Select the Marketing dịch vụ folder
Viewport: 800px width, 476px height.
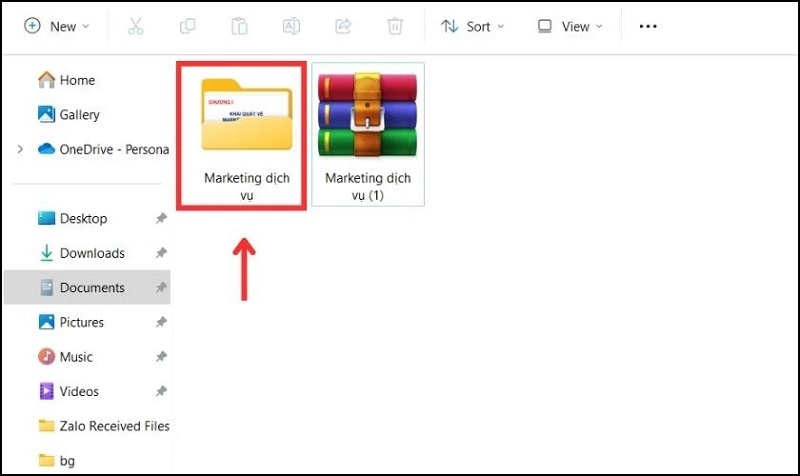[x=245, y=135]
